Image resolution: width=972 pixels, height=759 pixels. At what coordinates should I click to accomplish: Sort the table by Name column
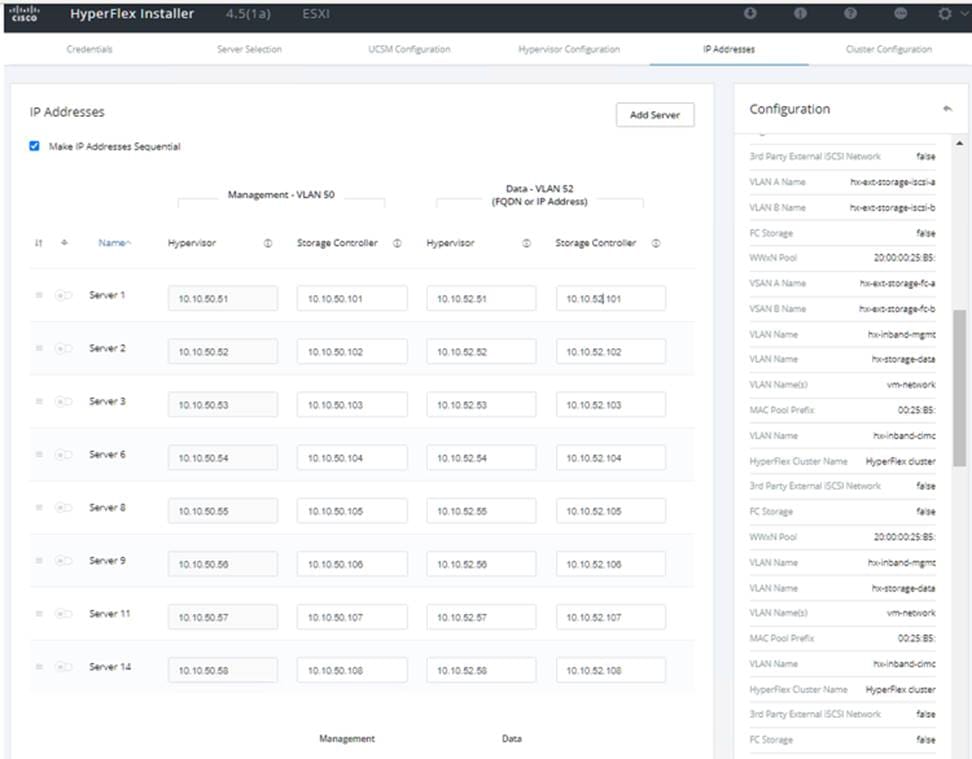point(114,243)
